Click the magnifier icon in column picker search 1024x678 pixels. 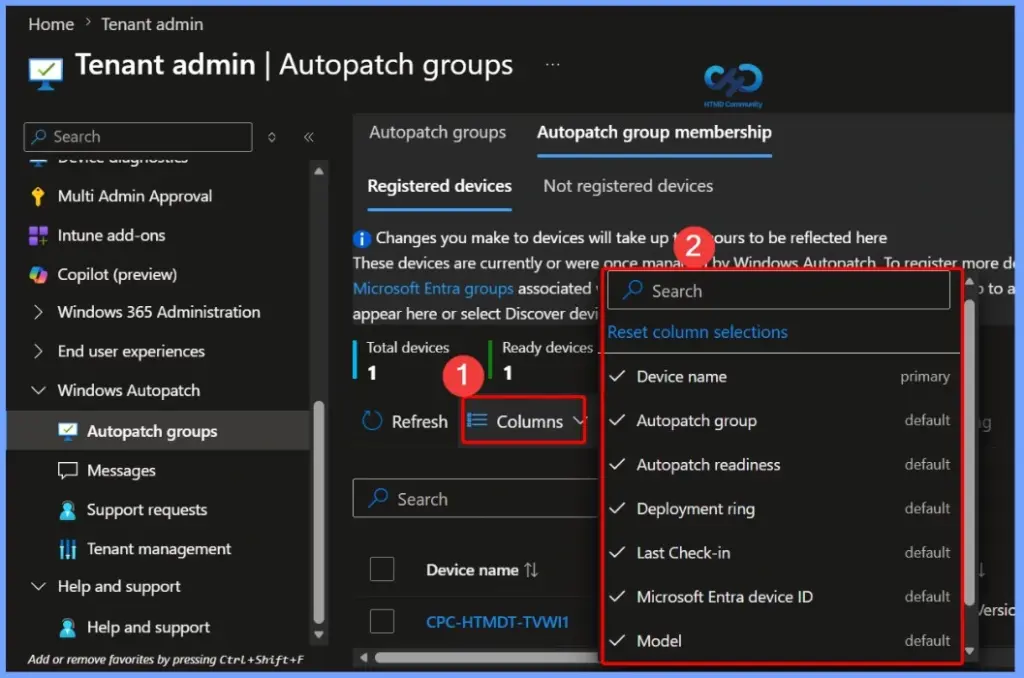(632, 290)
